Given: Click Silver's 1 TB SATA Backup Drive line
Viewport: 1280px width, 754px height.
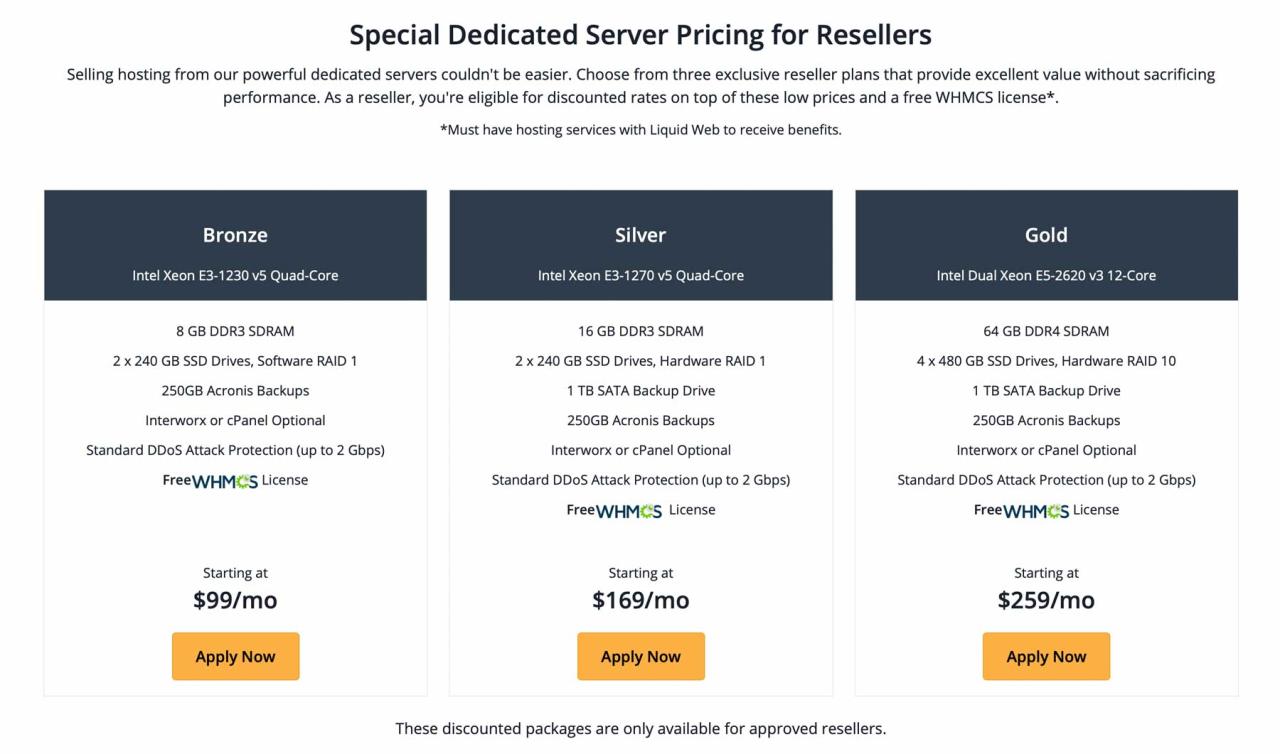Looking at the screenshot, I should pyautogui.click(x=640, y=391).
